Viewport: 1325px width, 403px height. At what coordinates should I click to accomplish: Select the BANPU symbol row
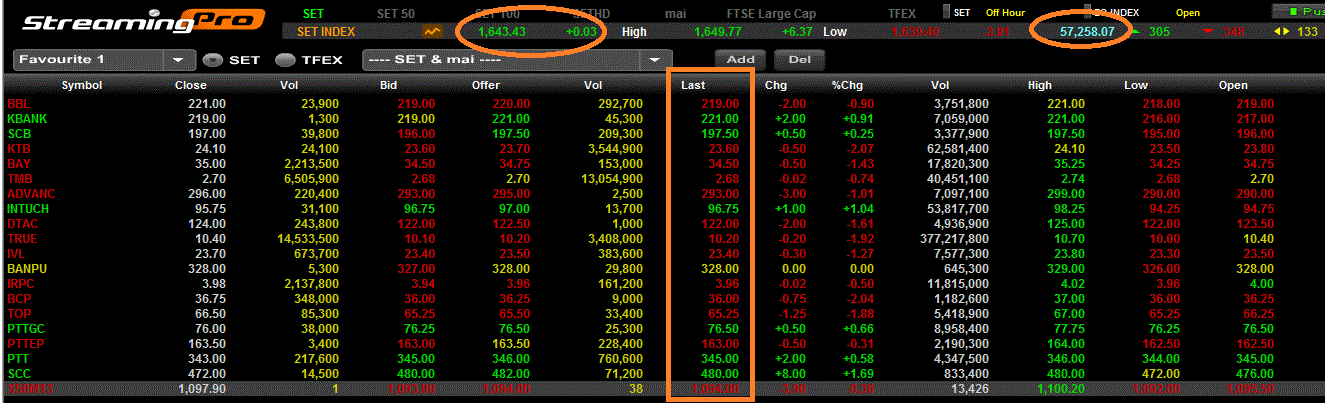click(x=662, y=268)
